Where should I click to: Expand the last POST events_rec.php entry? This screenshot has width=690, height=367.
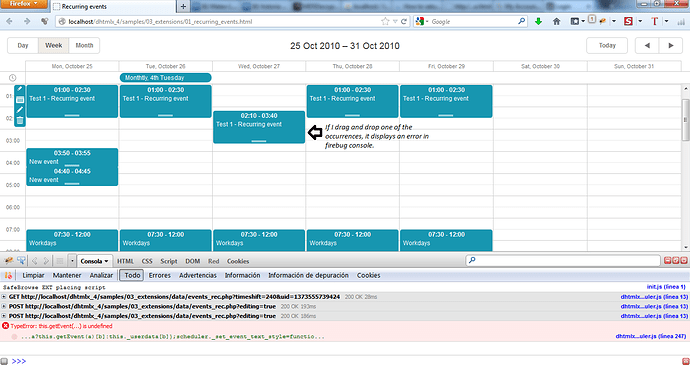click(x=4, y=316)
